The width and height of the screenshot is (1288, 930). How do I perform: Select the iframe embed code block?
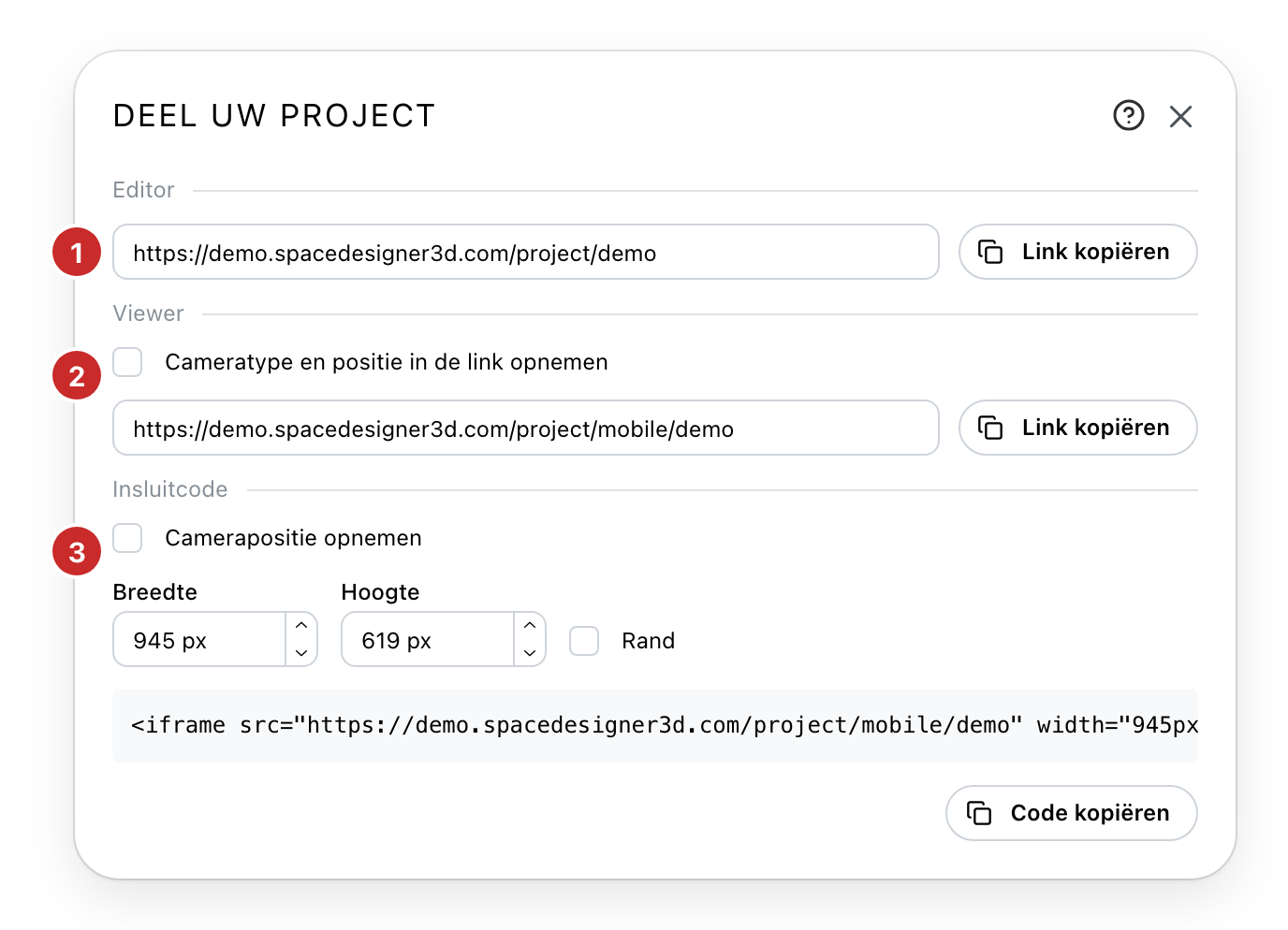(x=655, y=726)
